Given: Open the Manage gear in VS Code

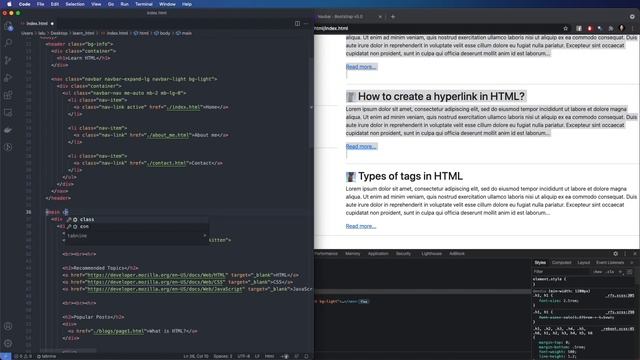Looking at the screenshot, I should tap(8, 343).
